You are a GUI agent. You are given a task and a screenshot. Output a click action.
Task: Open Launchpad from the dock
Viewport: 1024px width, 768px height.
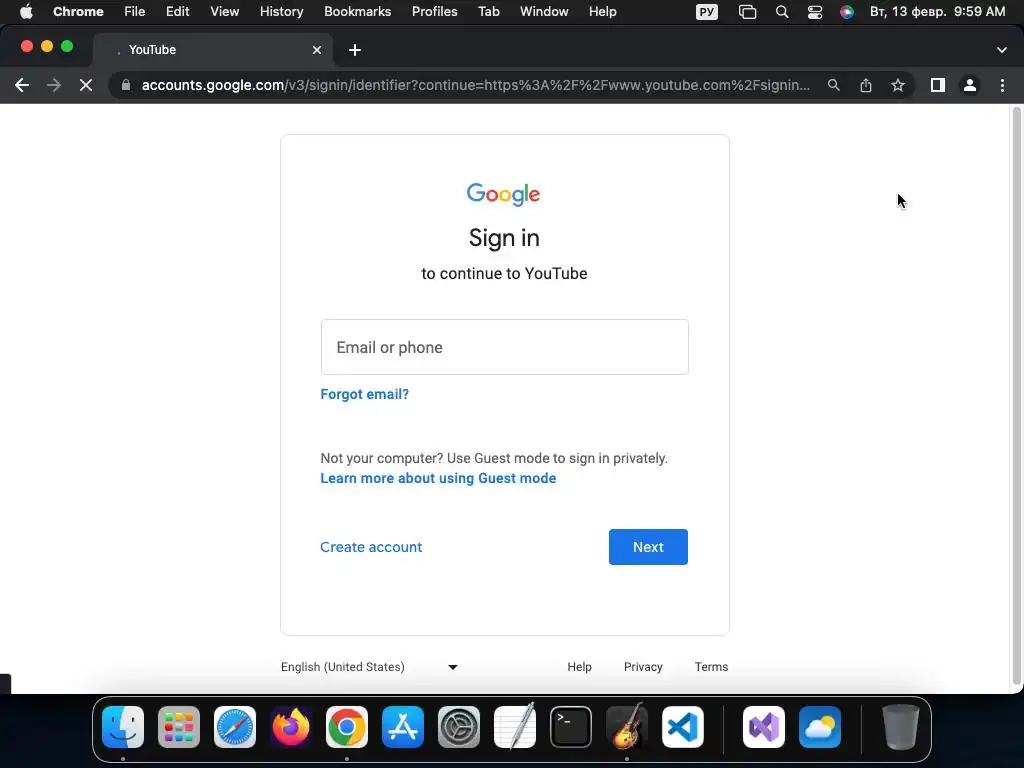pyautogui.click(x=179, y=727)
